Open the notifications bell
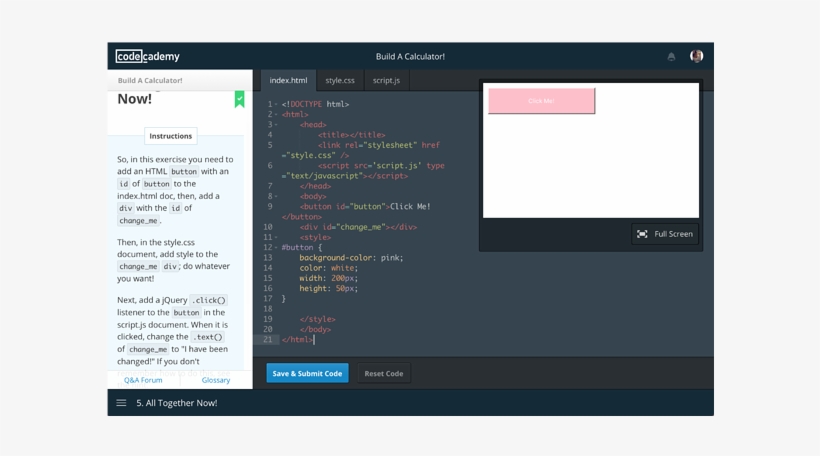Image resolution: width=820 pixels, height=456 pixels. (671, 56)
